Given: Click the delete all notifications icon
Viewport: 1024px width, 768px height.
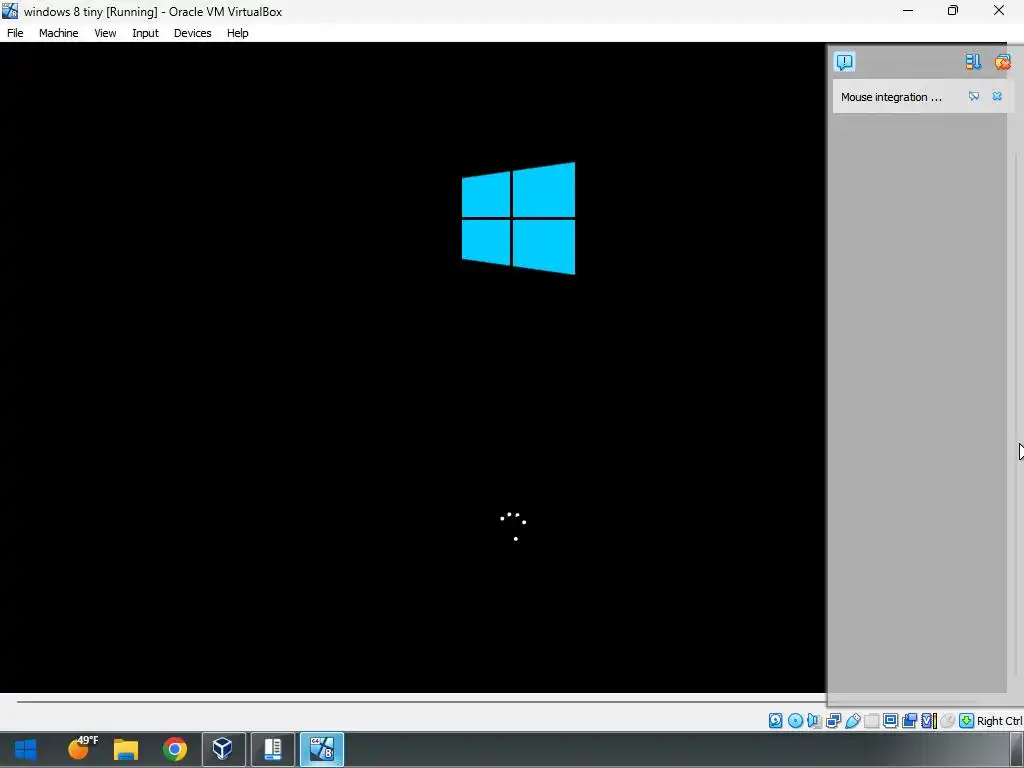Looking at the screenshot, I should point(1002,61).
